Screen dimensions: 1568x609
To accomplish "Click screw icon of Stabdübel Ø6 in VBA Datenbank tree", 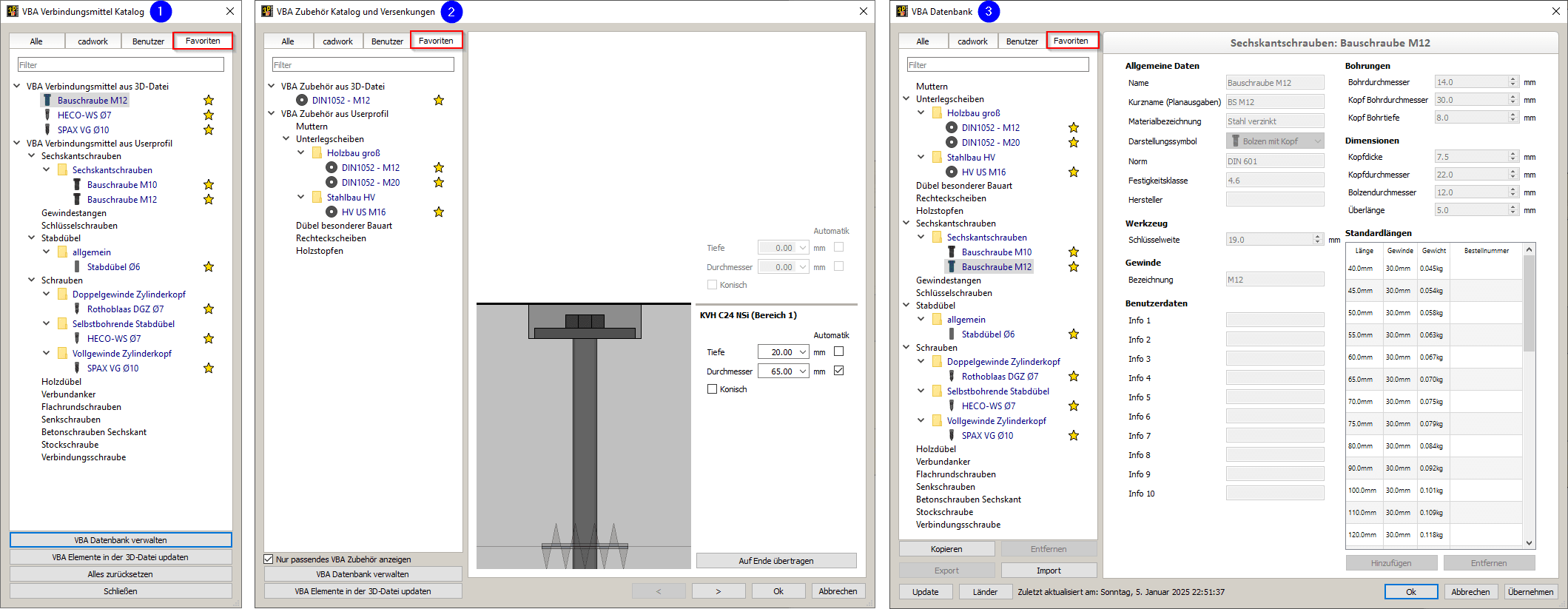I will pyautogui.click(x=952, y=334).
